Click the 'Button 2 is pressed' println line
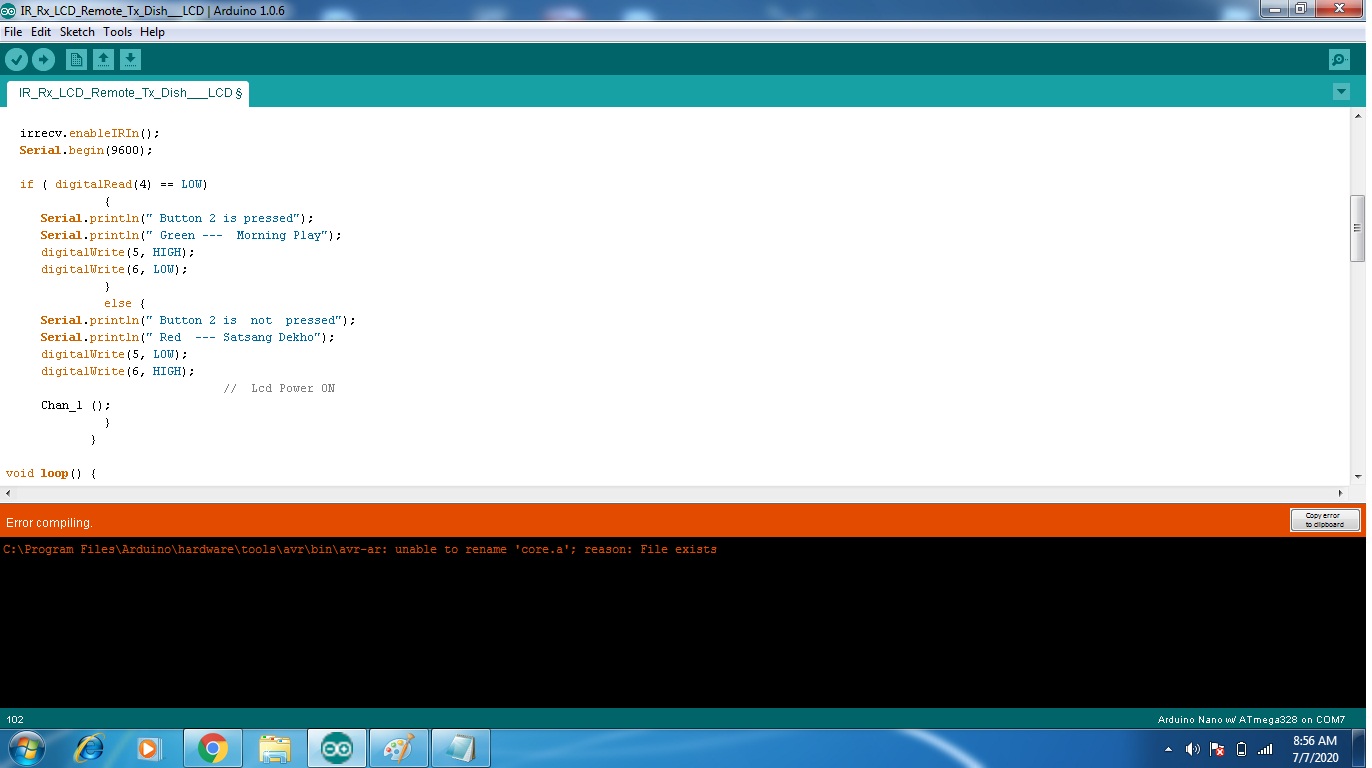The height and width of the screenshot is (768, 1372). click(x=177, y=218)
